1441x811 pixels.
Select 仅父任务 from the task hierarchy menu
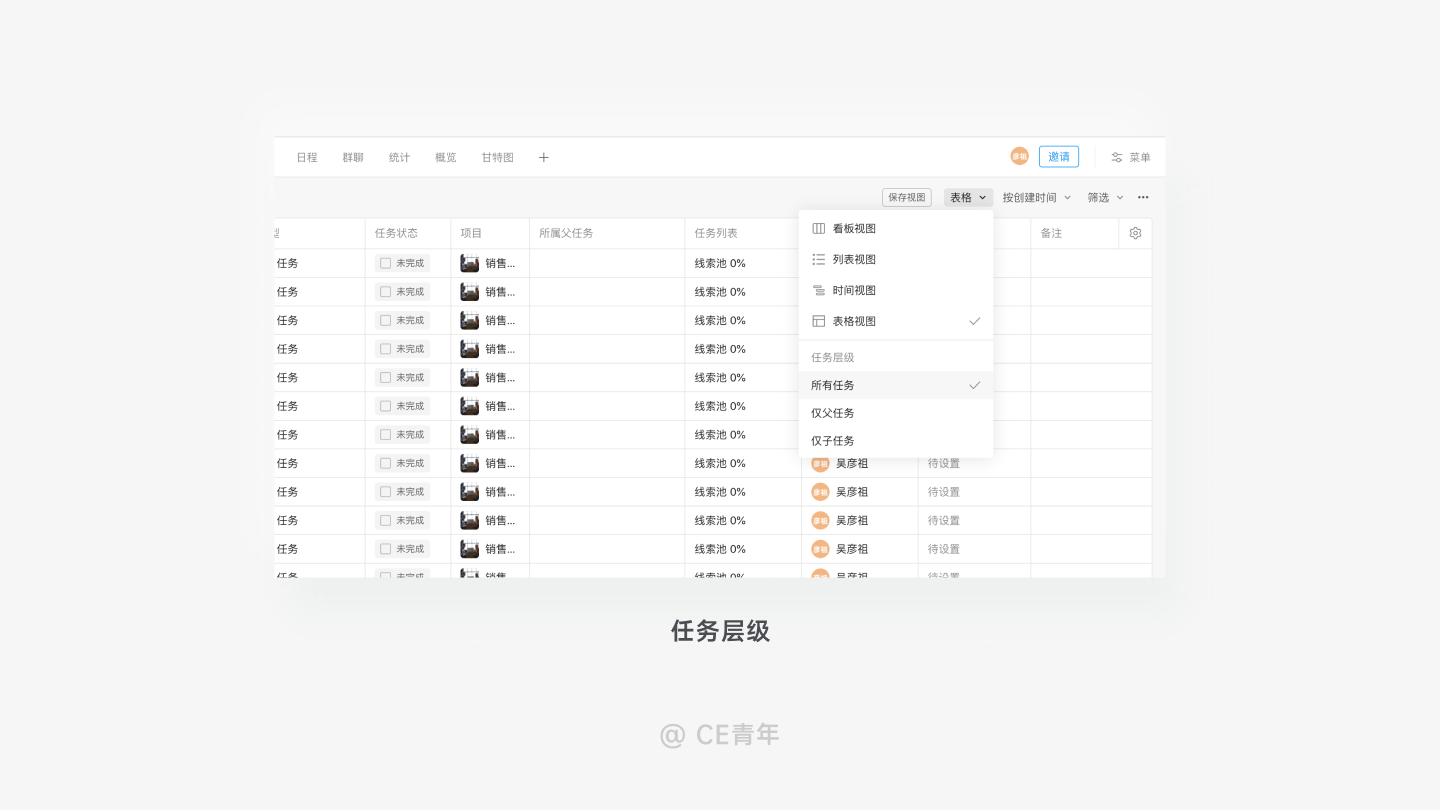[832, 413]
